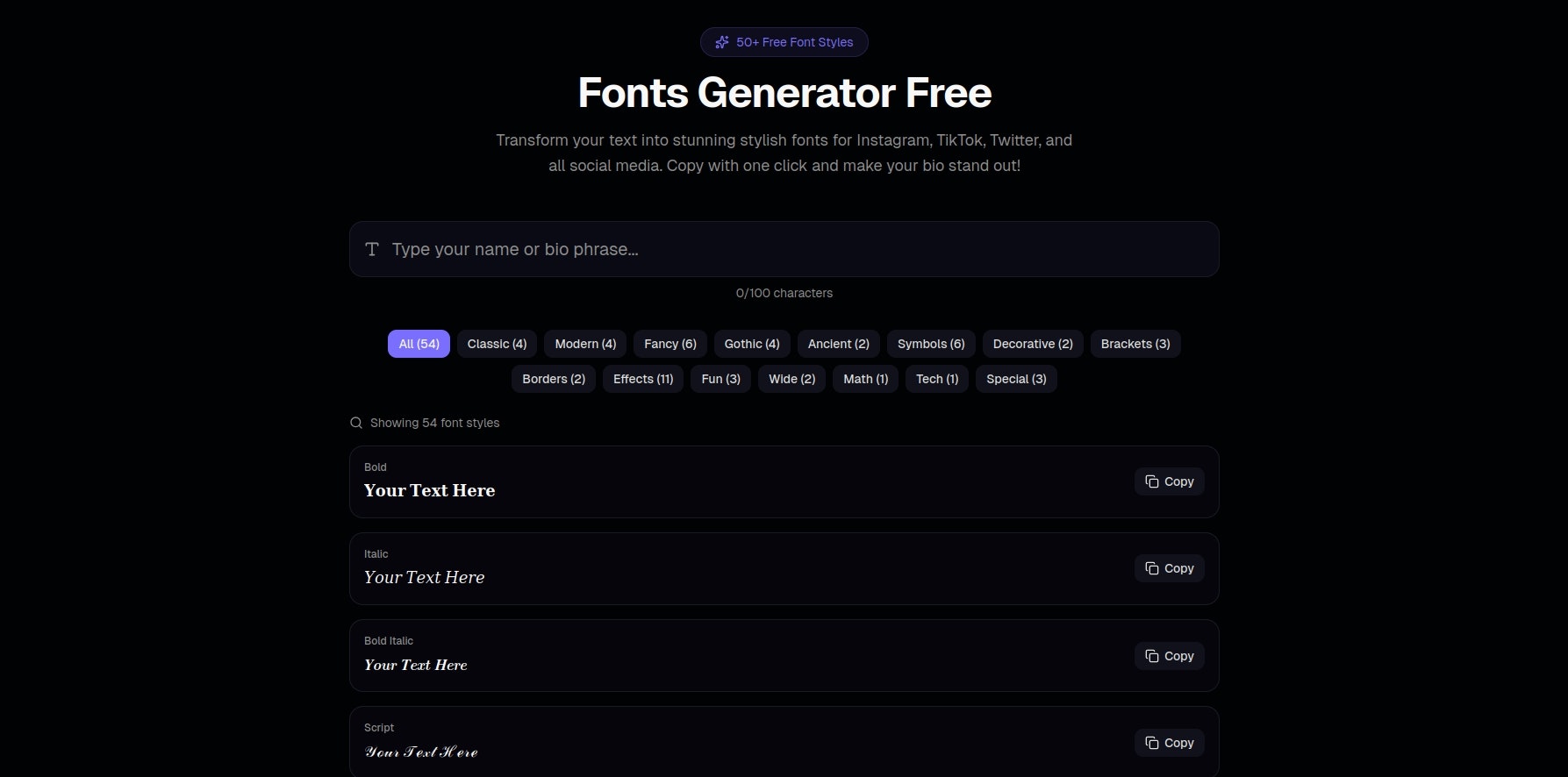1568x777 pixels.
Task: Filter by Classic (4) fonts
Action: tap(497, 344)
